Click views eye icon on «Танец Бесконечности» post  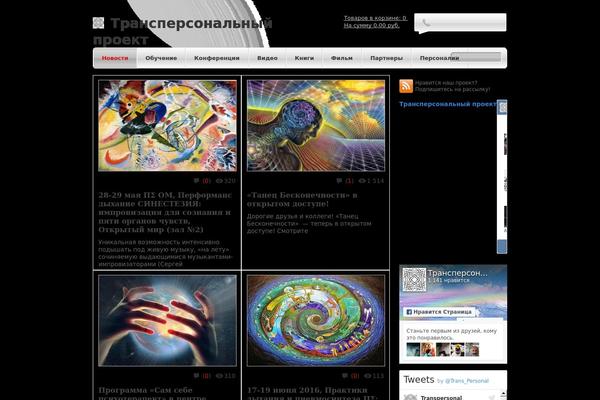point(362,181)
